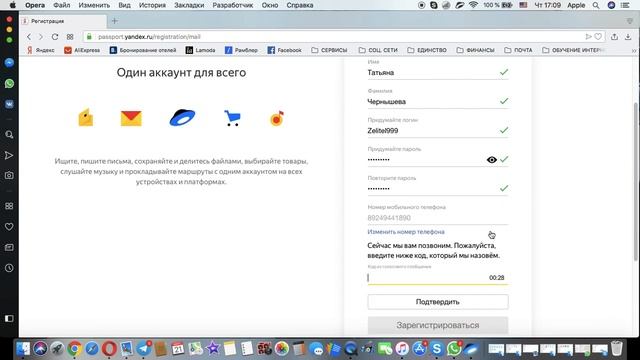Click the Подтвердить button

438,302
